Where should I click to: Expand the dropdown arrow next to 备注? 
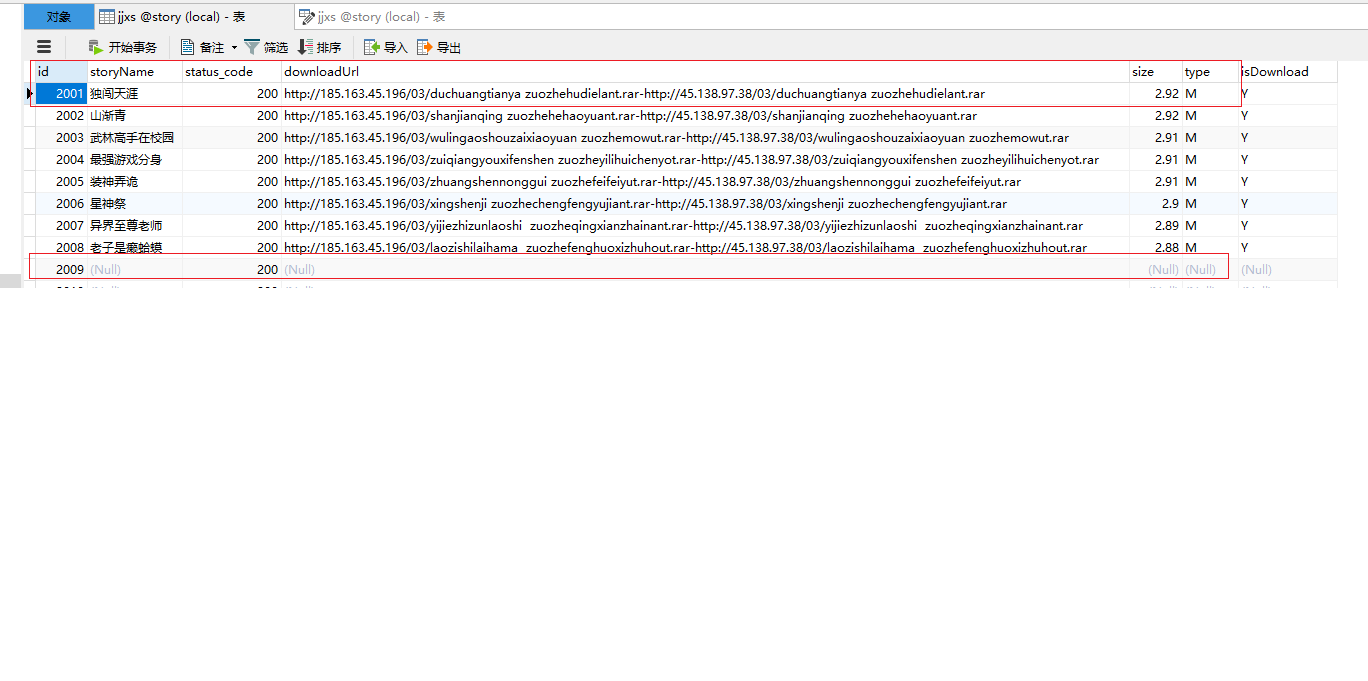coord(234,47)
